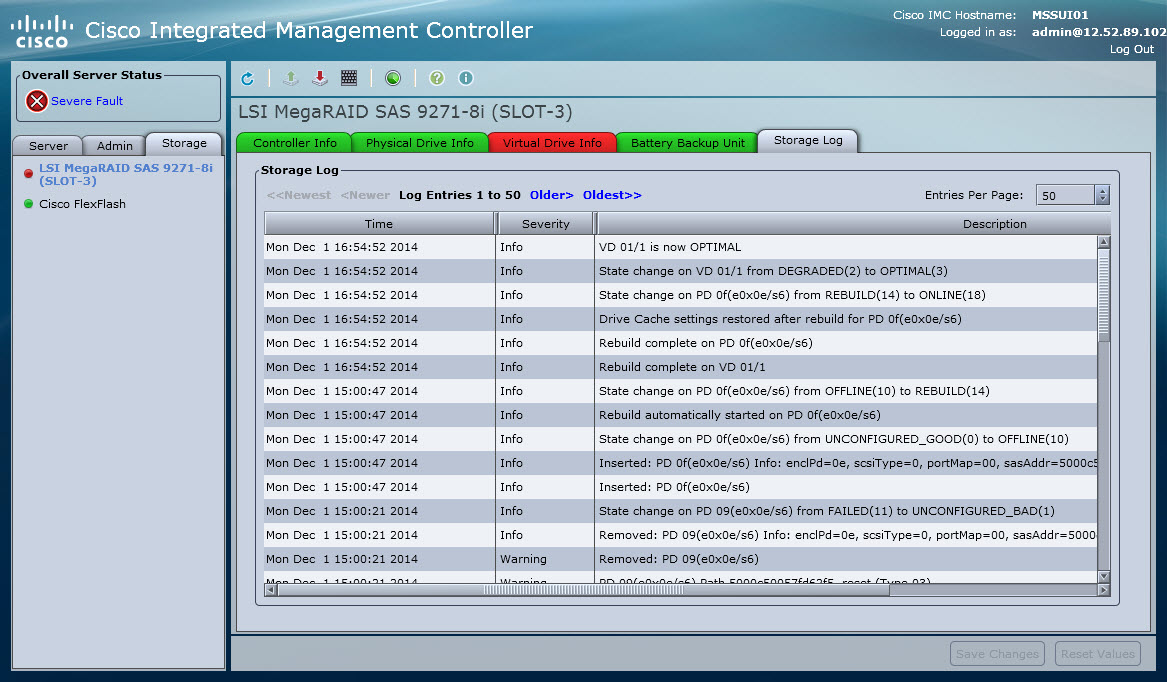Click Log Out in the header
Image resolution: width=1167 pixels, height=682 pixels.
click(x=1131, y=49)
